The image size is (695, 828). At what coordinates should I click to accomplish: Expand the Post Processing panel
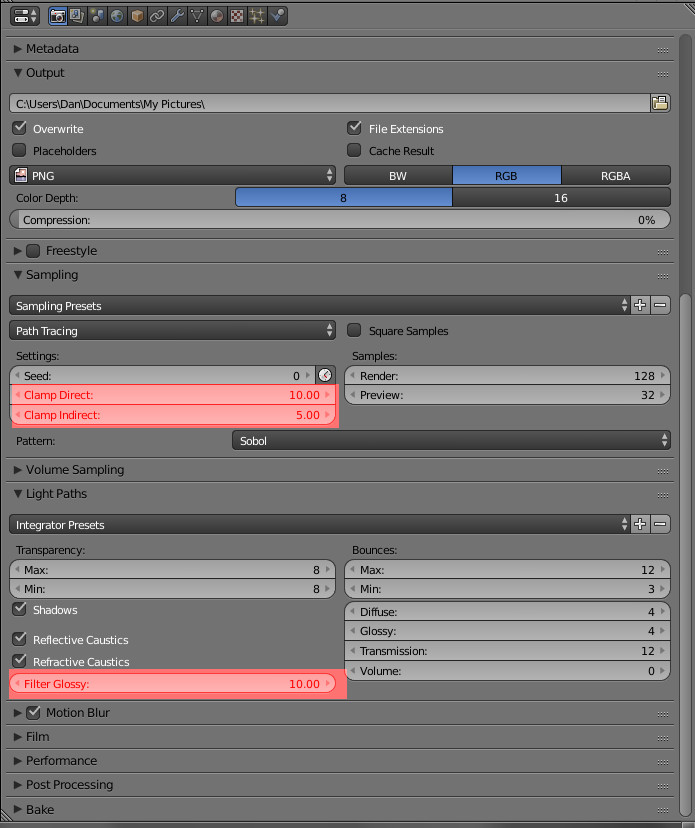pos(17,785)
